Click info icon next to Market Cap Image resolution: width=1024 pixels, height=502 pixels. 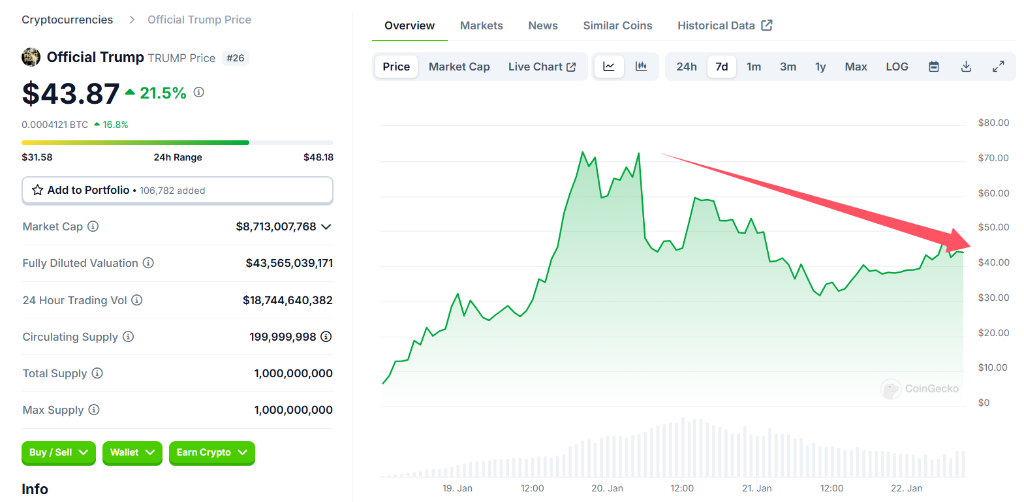click(93, 227)
